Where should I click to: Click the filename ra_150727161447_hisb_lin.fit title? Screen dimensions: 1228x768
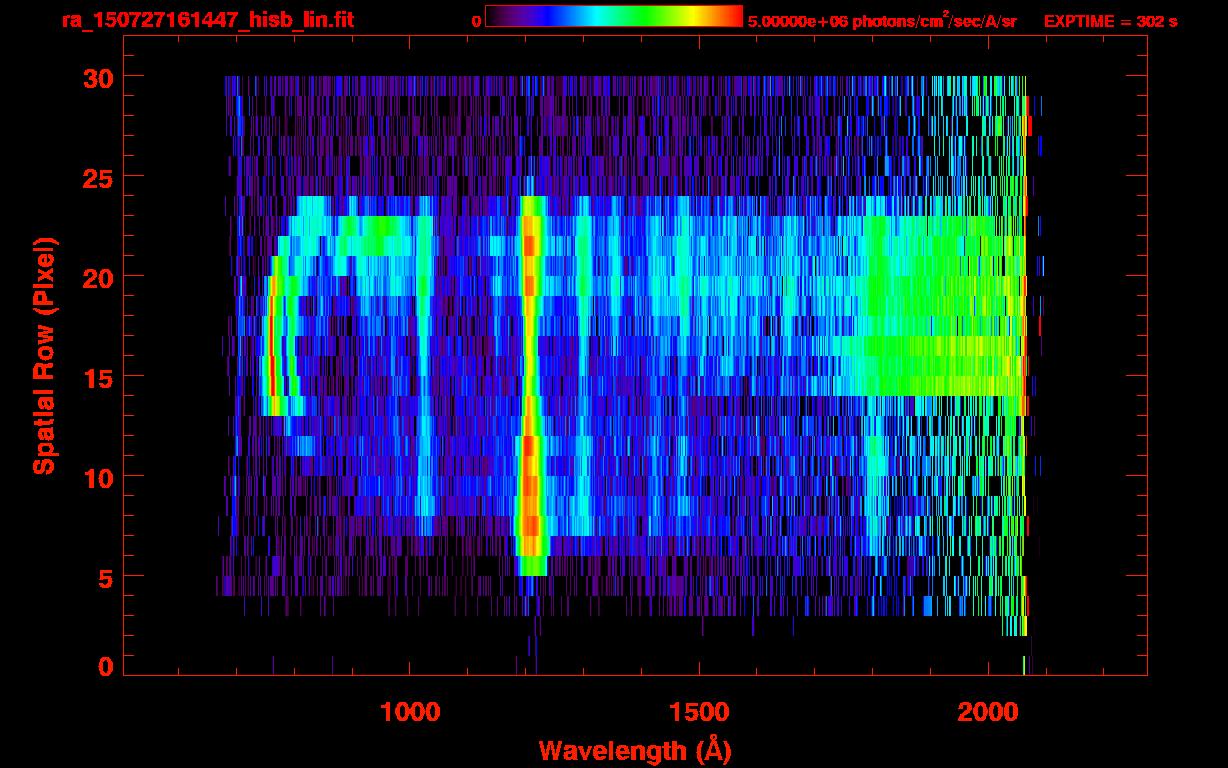pos(207,20)
